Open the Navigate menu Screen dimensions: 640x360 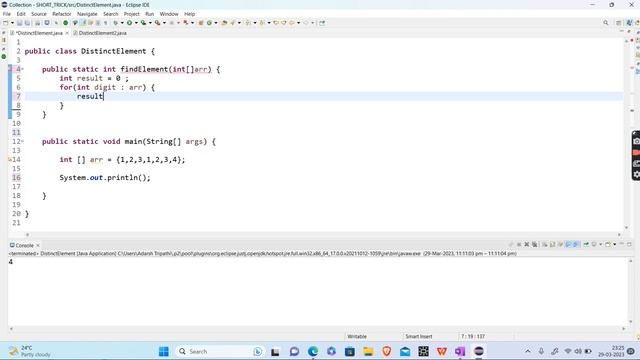pyautogui.click(x=87, y=14)
